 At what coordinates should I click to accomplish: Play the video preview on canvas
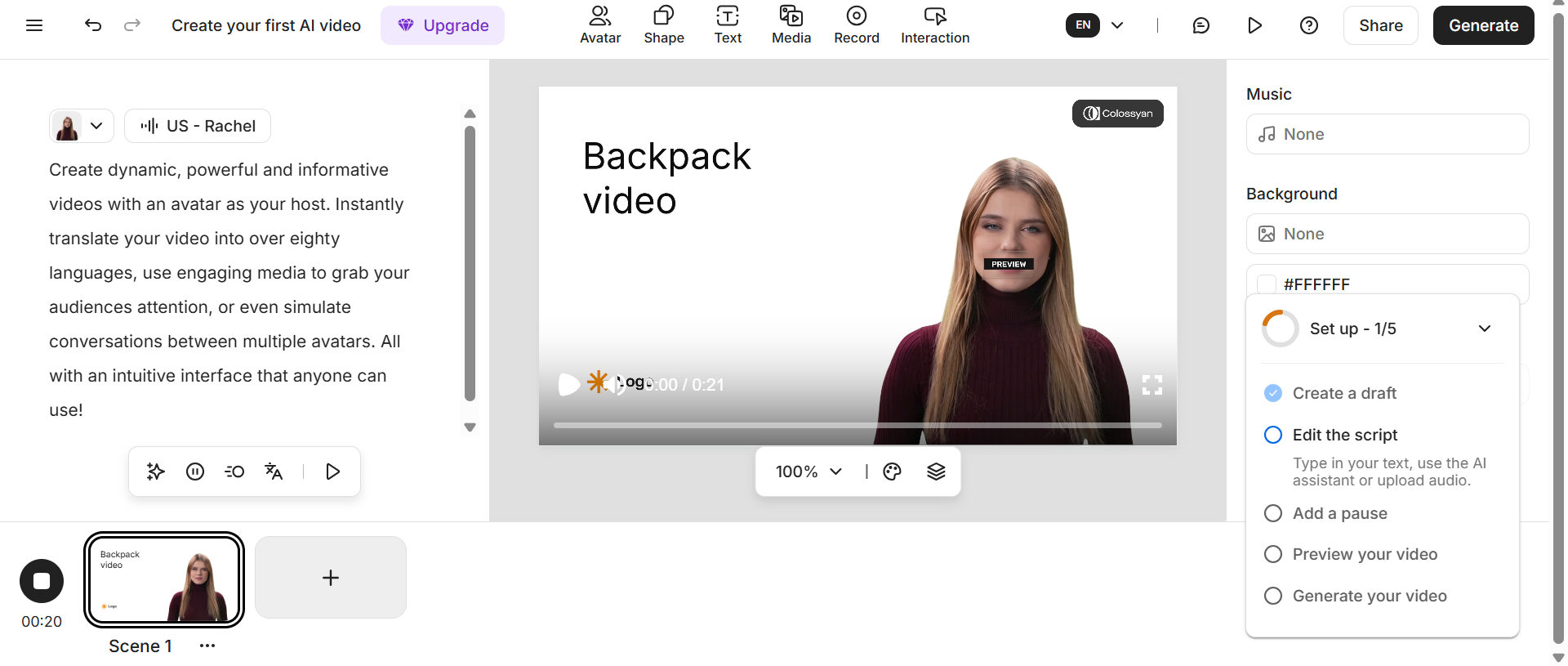(568, 384)
